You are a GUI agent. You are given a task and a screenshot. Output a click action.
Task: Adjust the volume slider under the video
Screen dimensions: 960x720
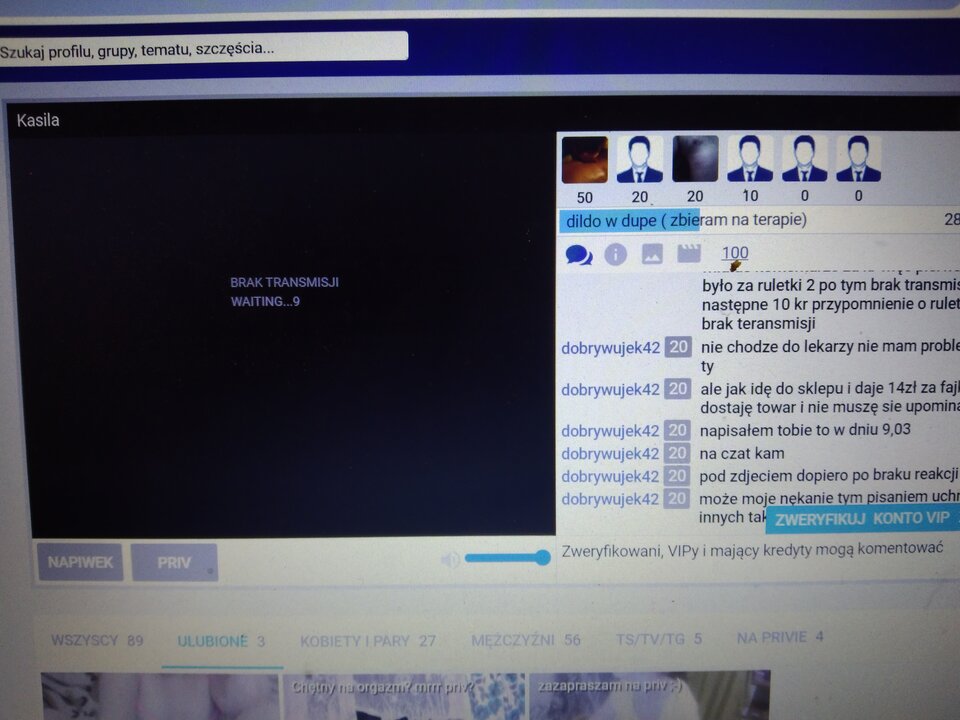click(507, 558)
